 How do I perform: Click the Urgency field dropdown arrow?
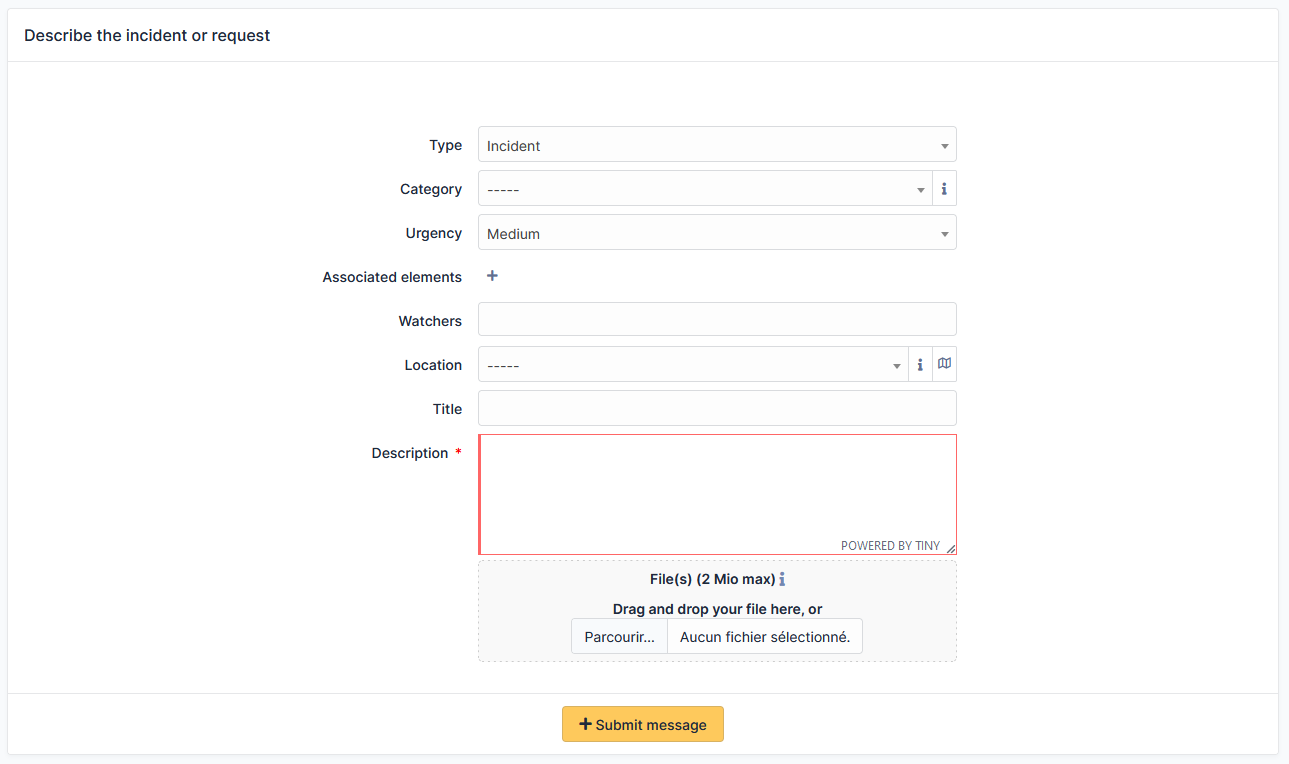pyautogui.click(x=944, y=232)
